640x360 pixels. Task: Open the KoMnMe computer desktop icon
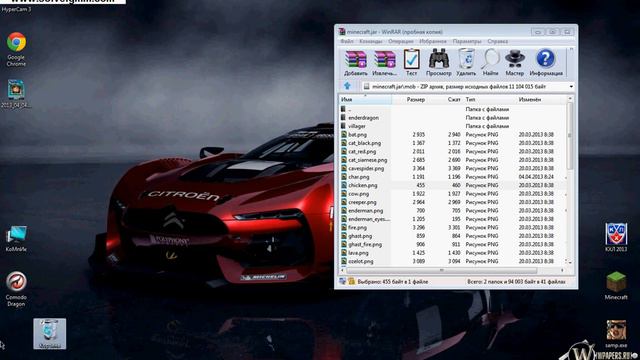[16, 239]
